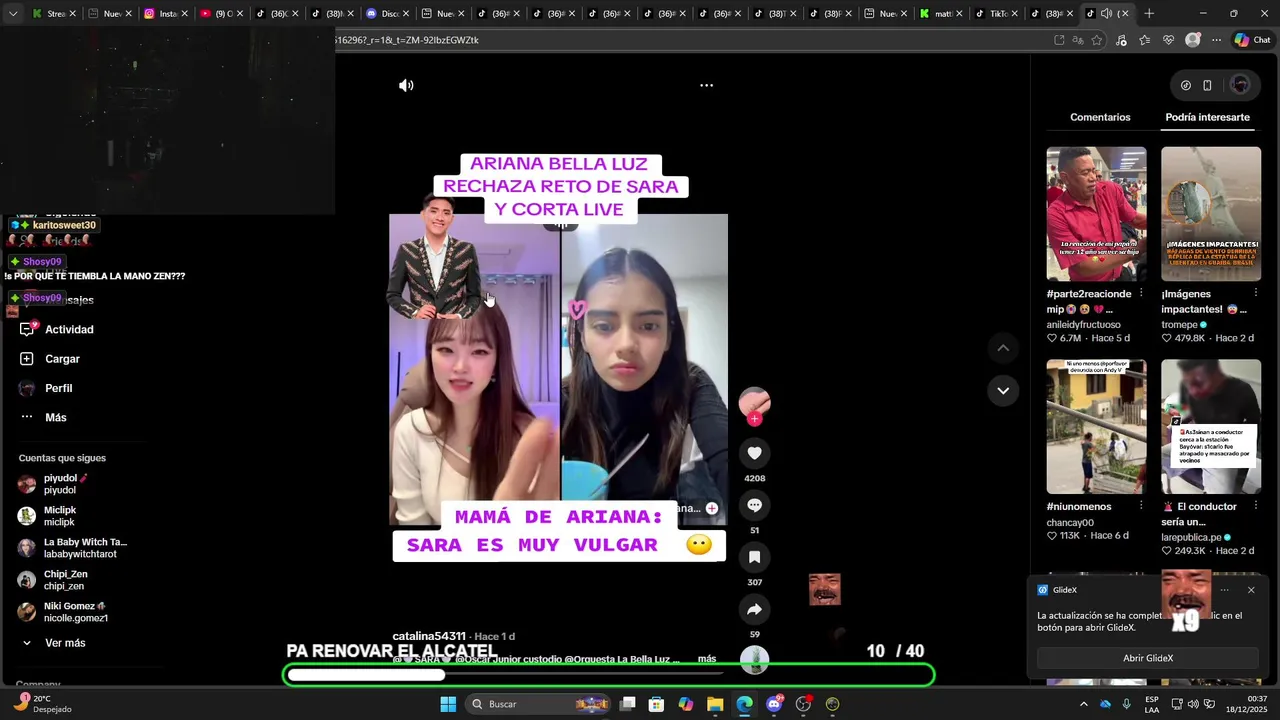Follow the creator via avatar plus badge
This screenshot has width=1280, height=720.
pyautogui.click(x=755, y=419)
